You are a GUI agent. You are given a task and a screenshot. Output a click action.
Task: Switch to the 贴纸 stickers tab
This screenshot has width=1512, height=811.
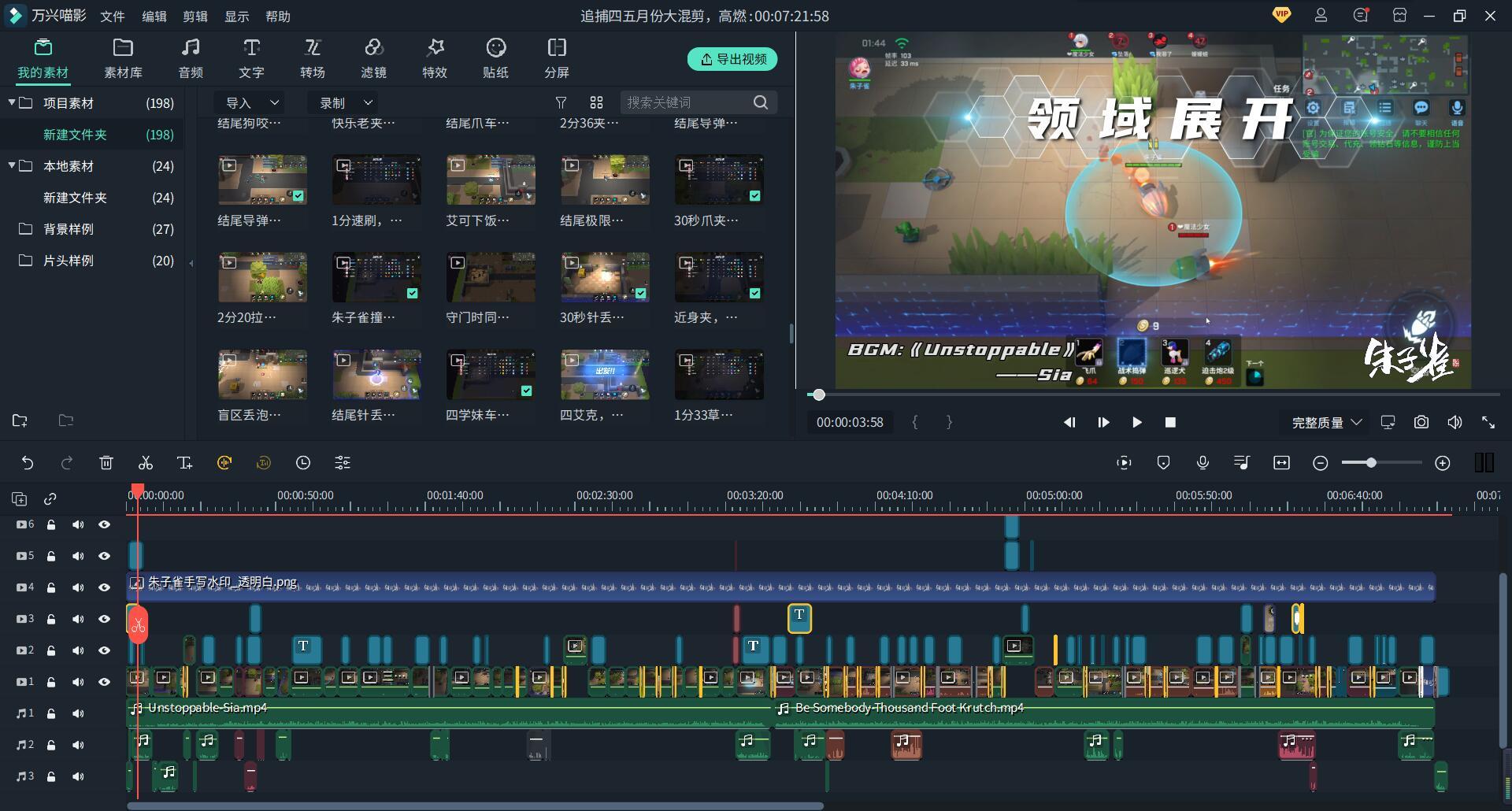[x=495, y=59]
